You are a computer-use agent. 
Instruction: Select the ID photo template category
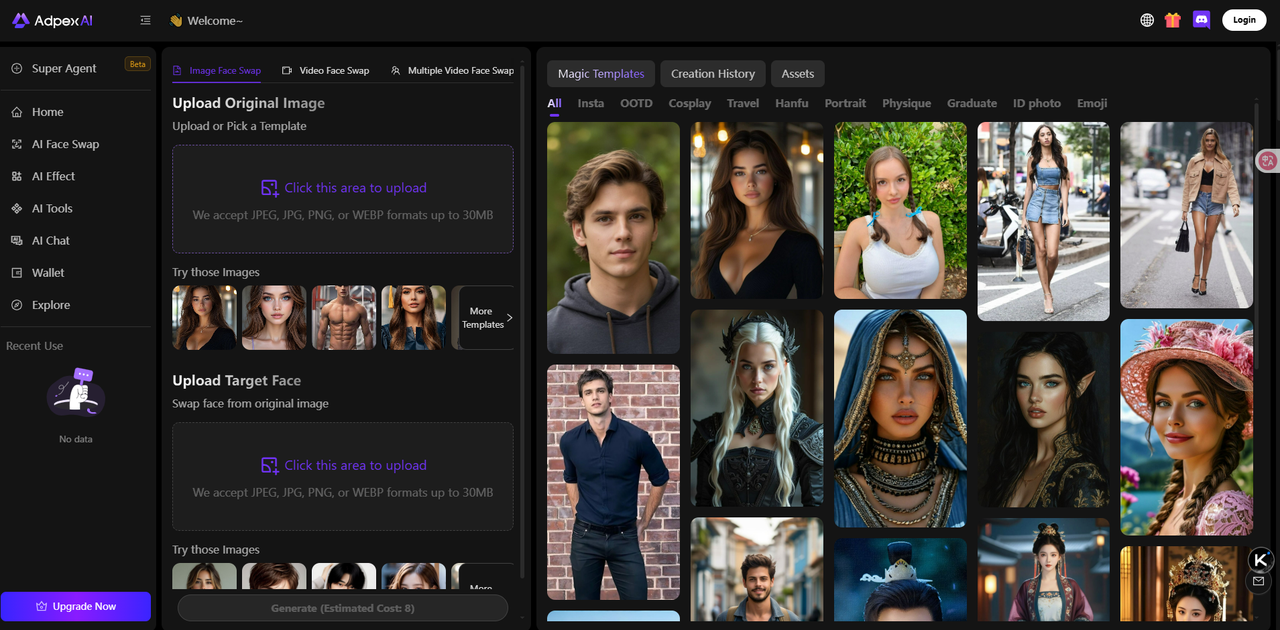tap(1037, 103)
